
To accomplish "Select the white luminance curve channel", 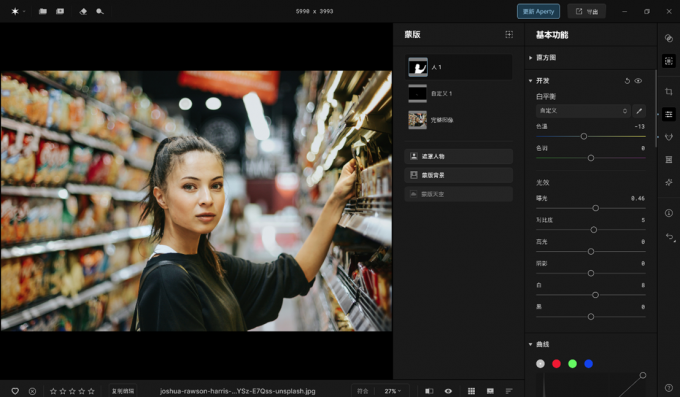I will [540, 364].
